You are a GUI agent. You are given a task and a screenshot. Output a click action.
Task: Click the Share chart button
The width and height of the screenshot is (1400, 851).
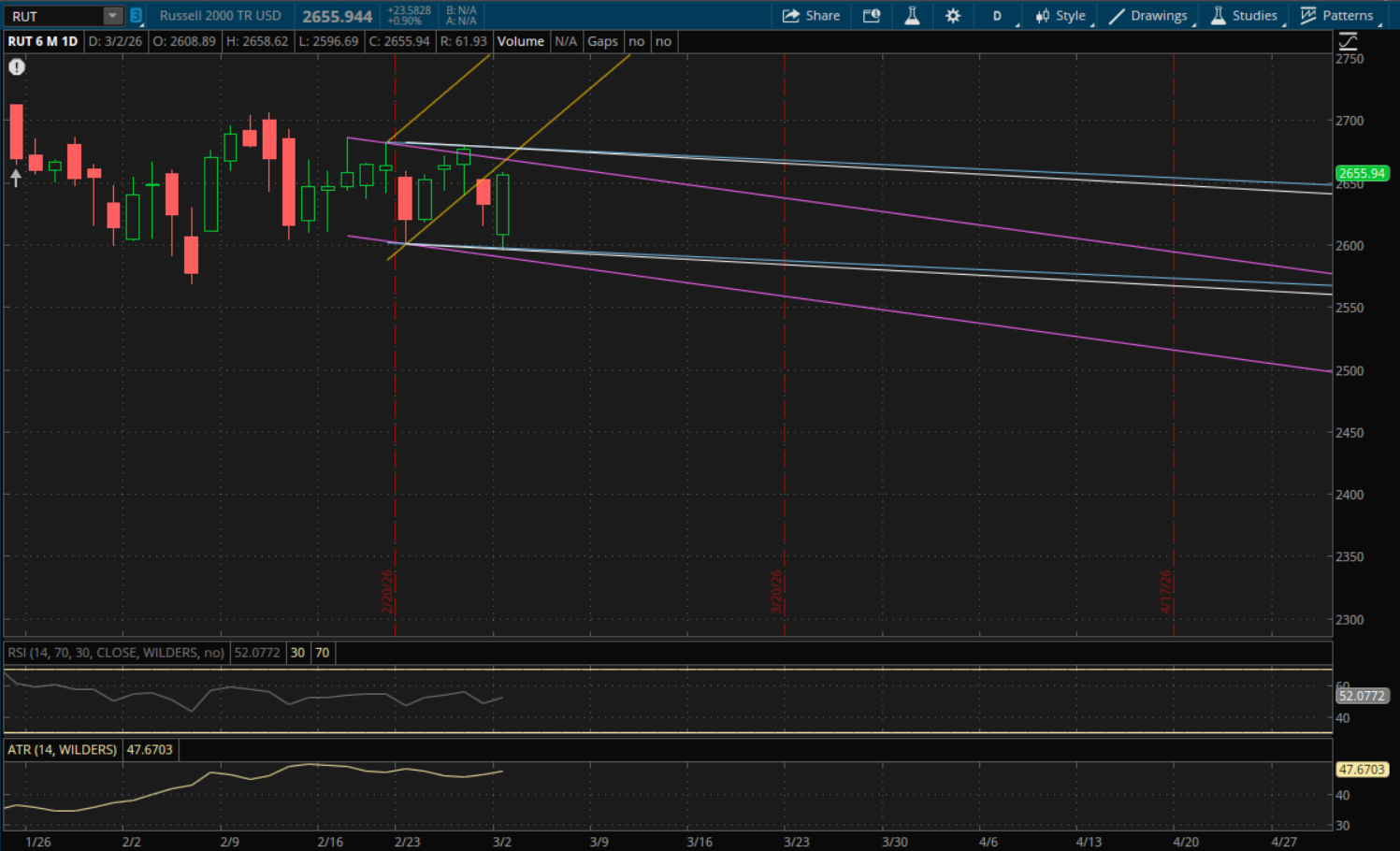[811, 16]
